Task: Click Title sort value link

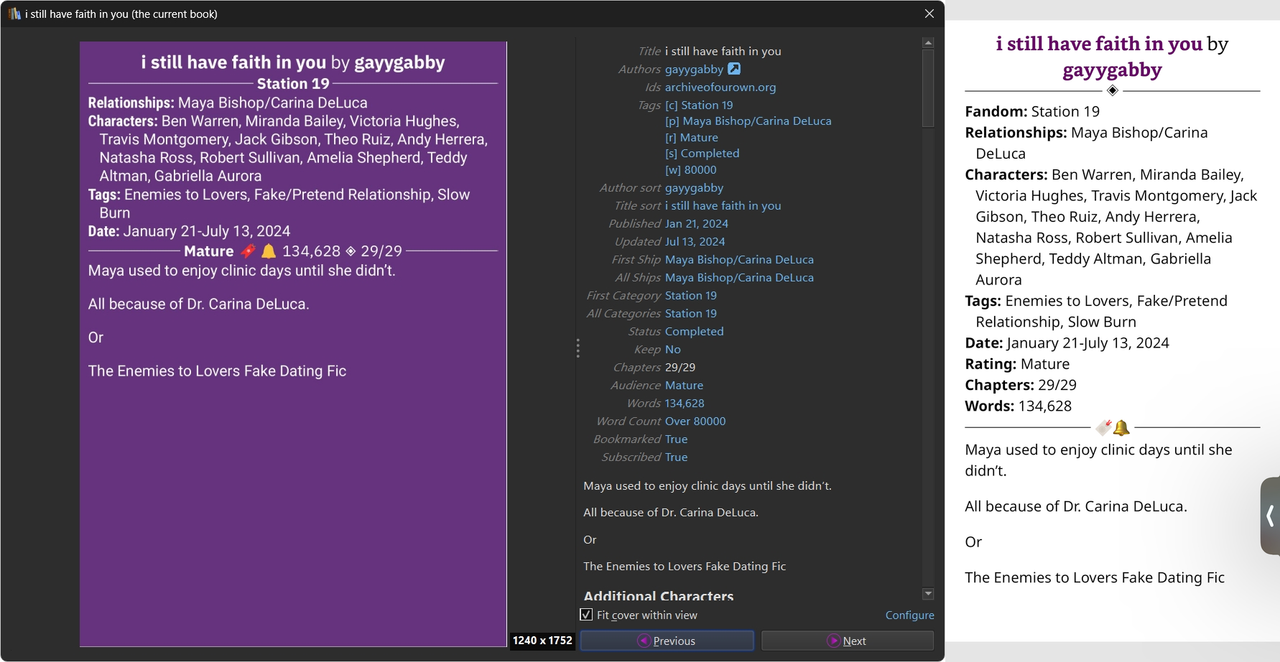Action: pyautogui.click(x=723, y=206)
